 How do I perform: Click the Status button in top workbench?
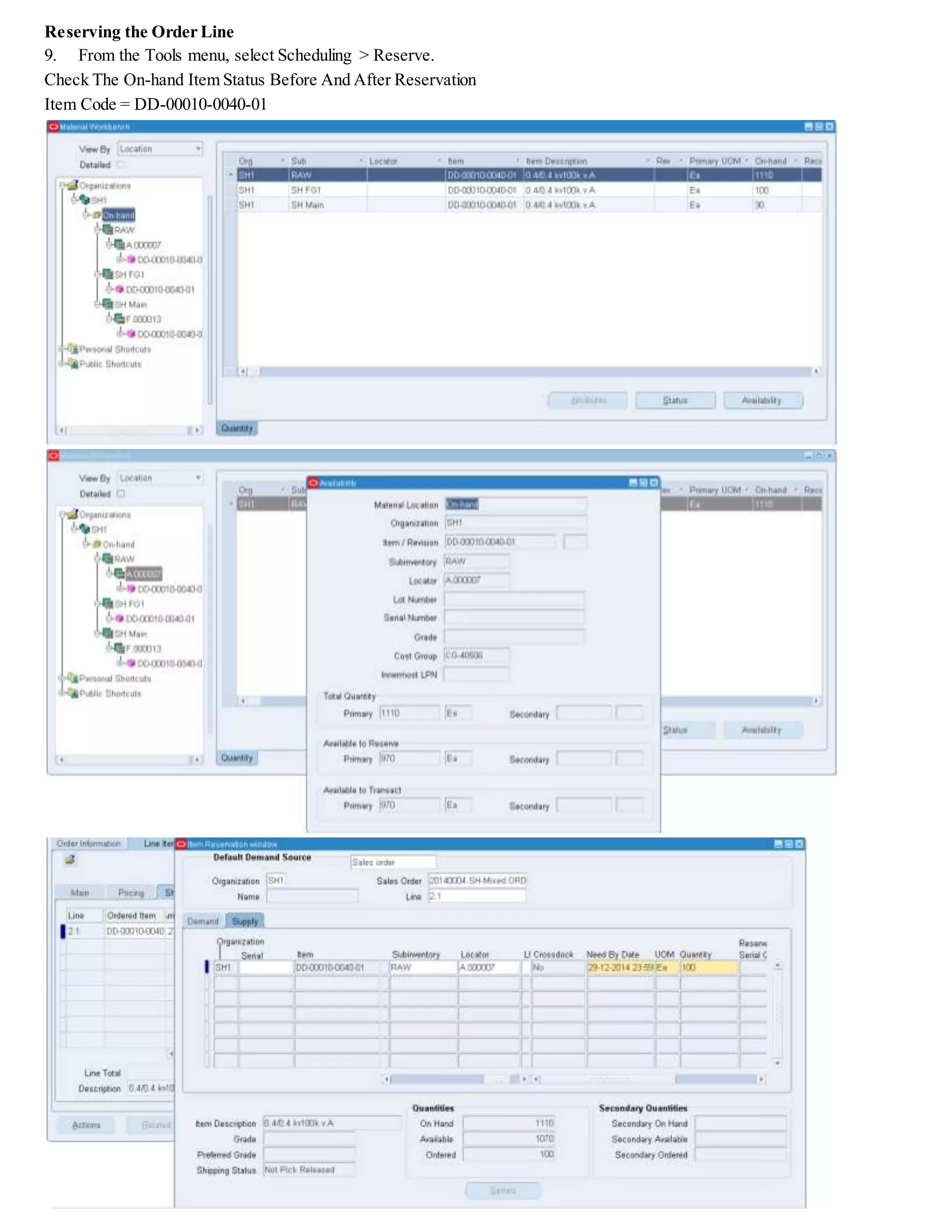(x=675, y=400)
